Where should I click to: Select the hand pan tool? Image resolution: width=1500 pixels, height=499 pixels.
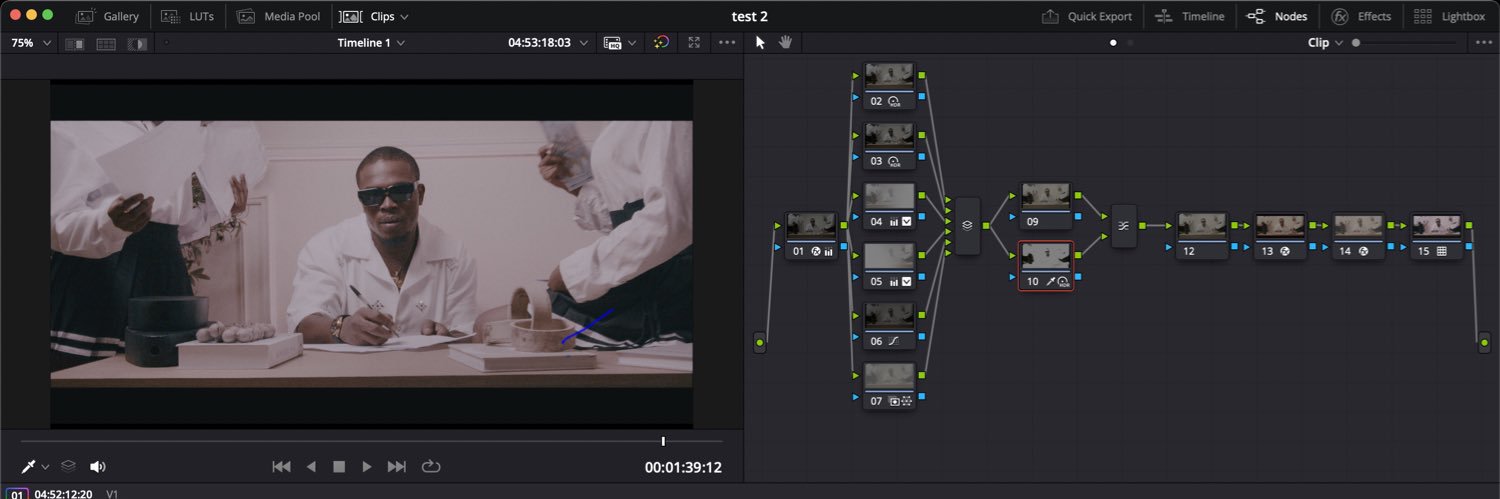tap(785, 42)
